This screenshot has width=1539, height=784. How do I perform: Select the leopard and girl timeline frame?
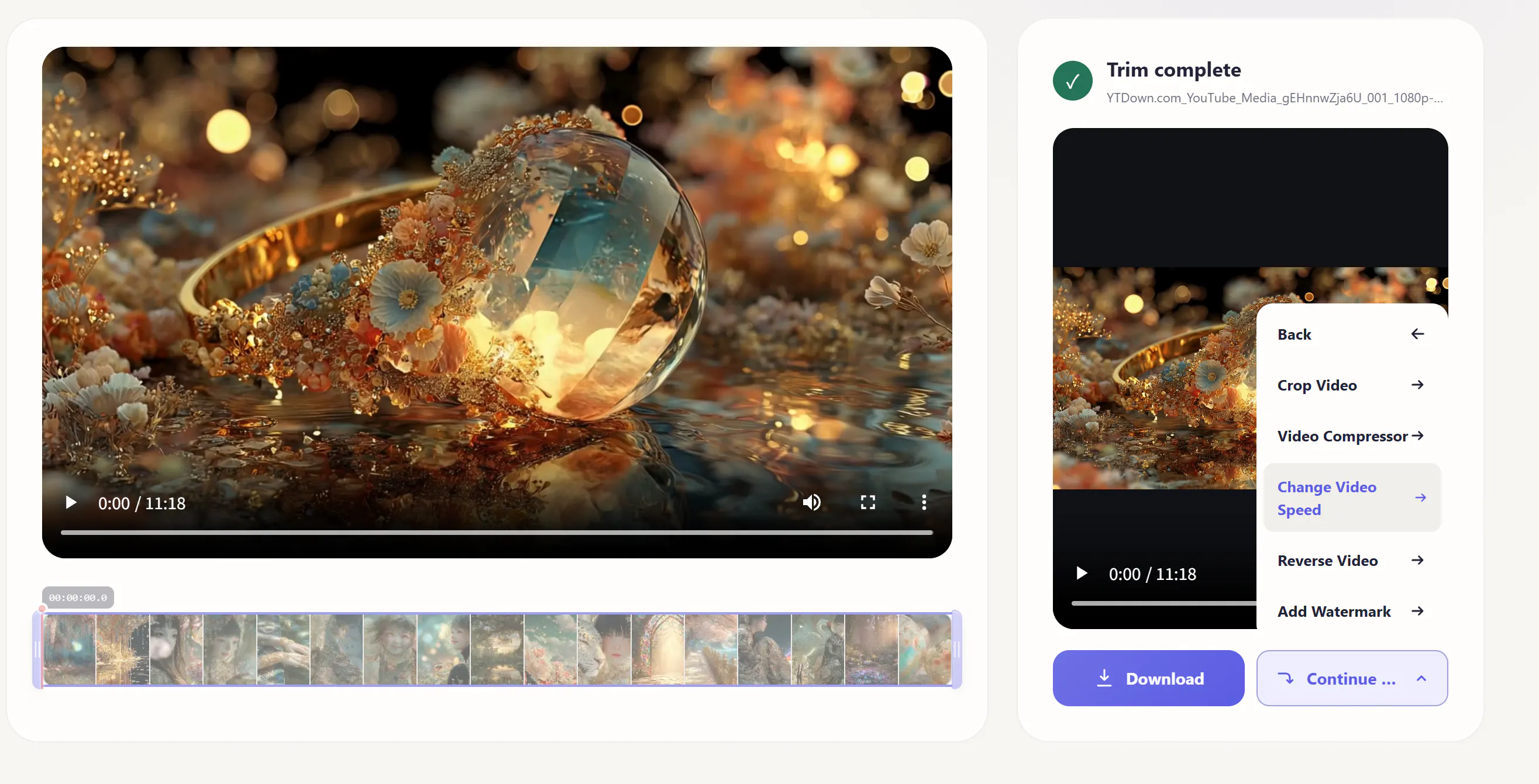[604, 650]
